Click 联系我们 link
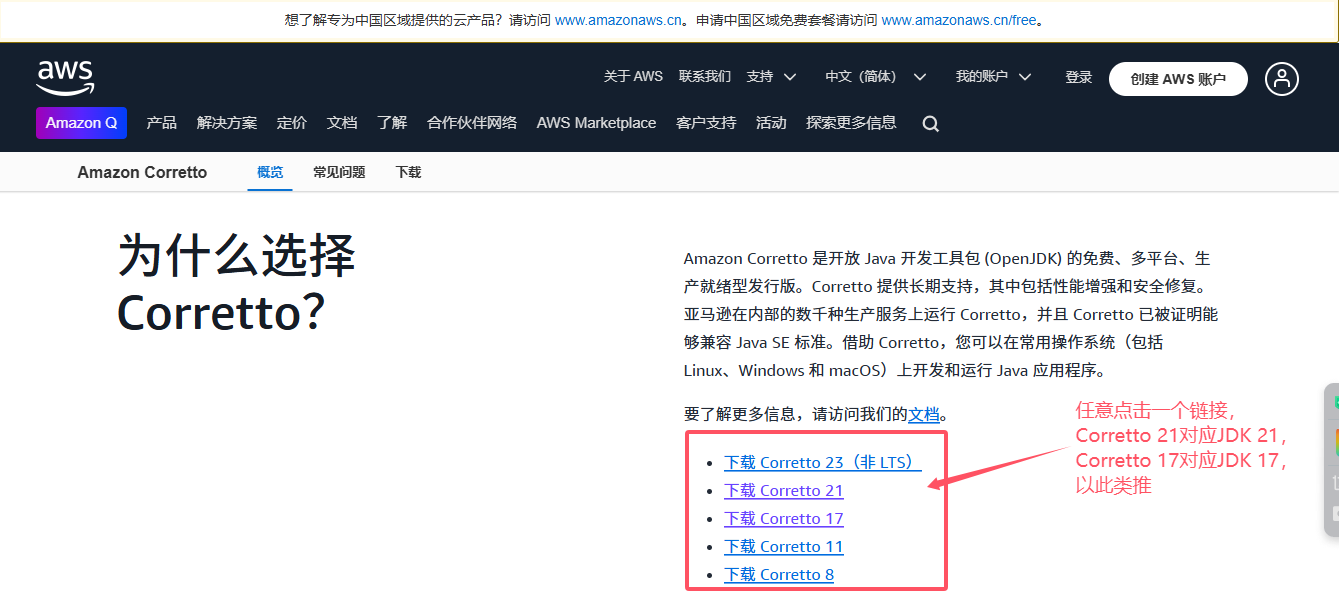 (x=705, y=77)
